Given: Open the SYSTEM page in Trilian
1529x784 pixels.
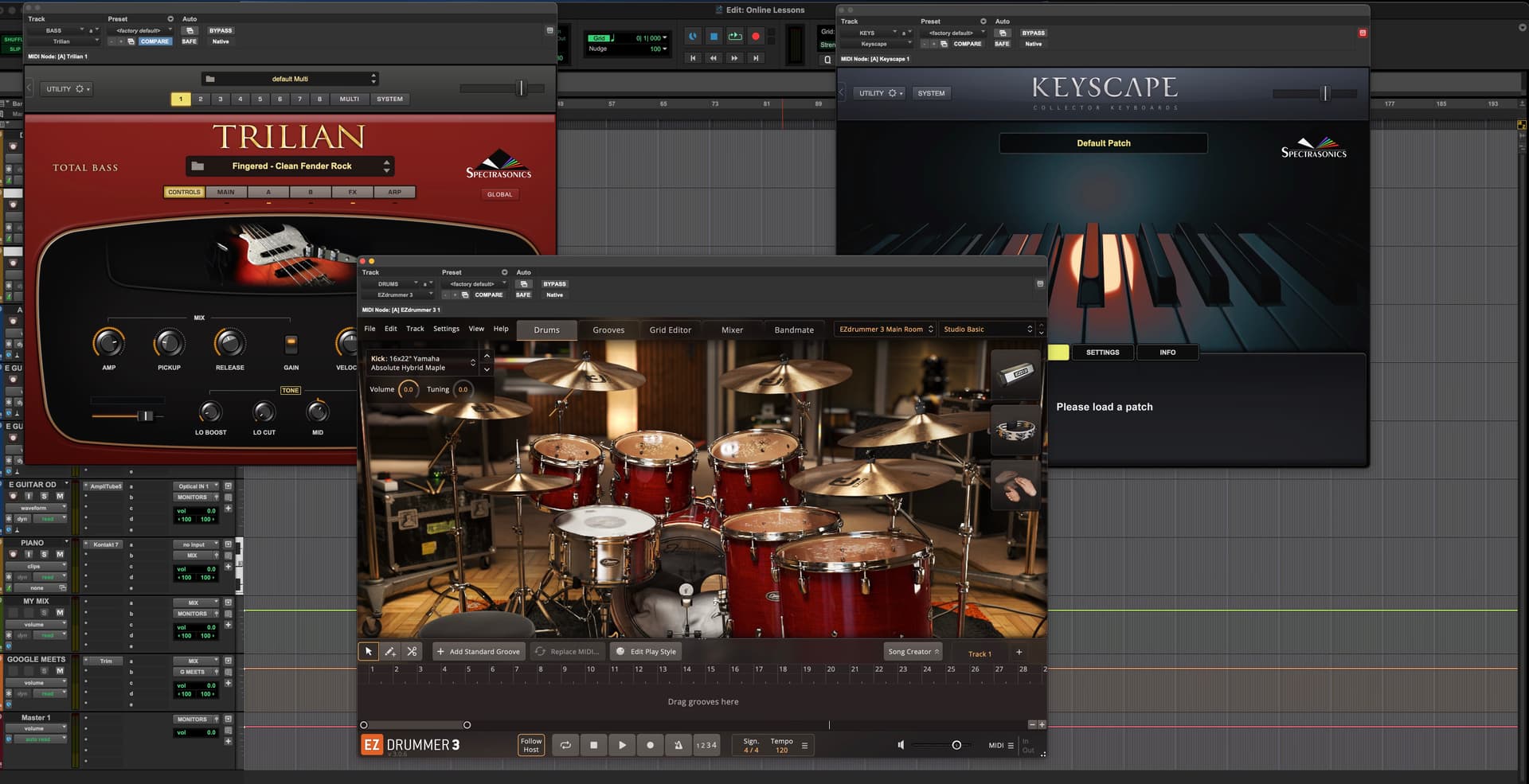Looking at the screenshot, I should (x=389, y=99).
